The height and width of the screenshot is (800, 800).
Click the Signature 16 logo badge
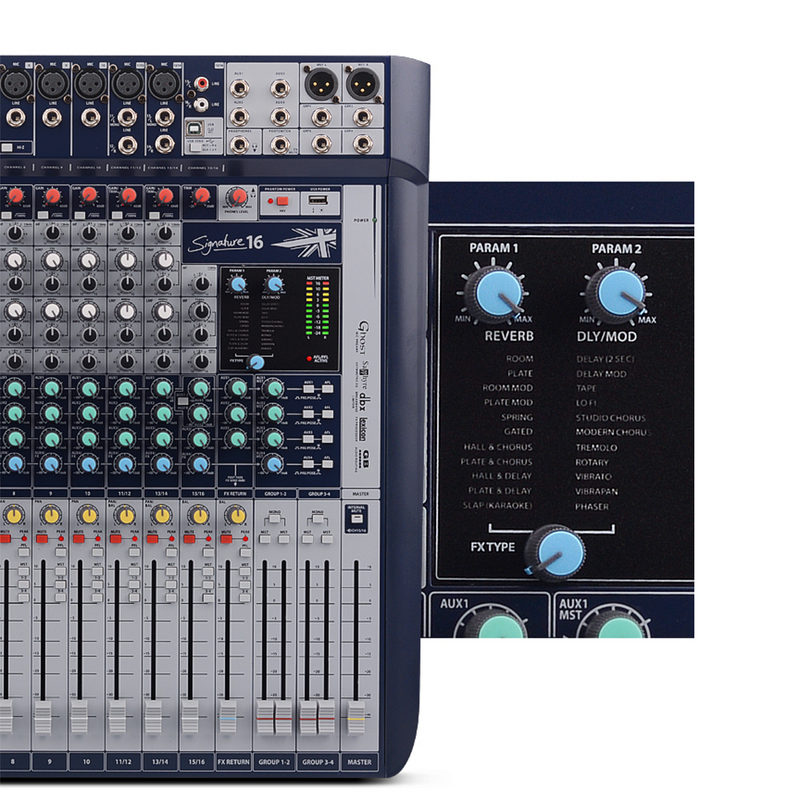(x=231, y=239)
